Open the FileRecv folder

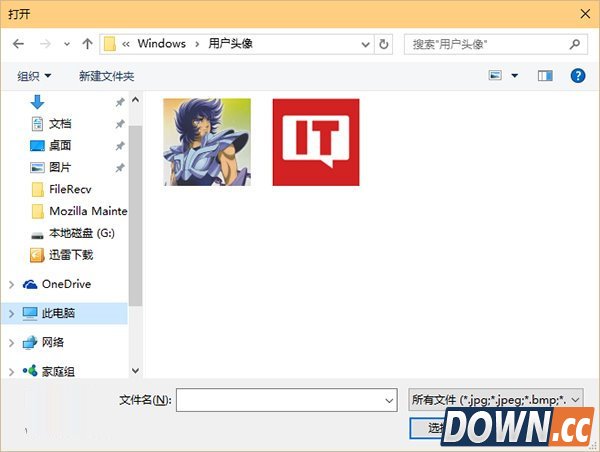(x=61, y=189)
